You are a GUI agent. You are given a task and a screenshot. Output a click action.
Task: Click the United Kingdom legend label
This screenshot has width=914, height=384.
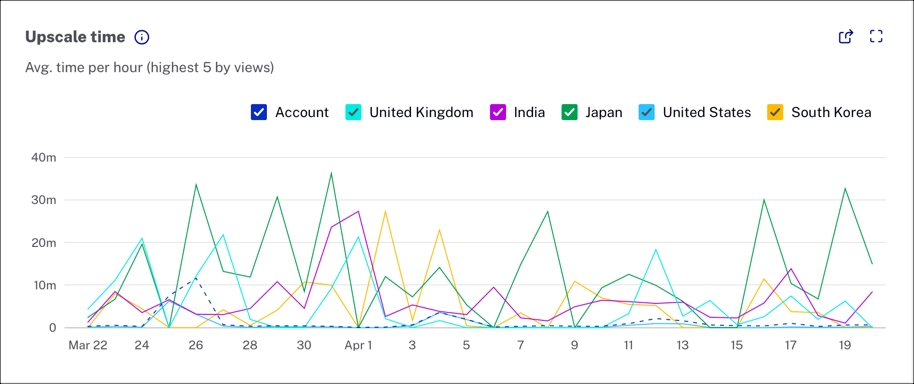(x=421, y=112)
